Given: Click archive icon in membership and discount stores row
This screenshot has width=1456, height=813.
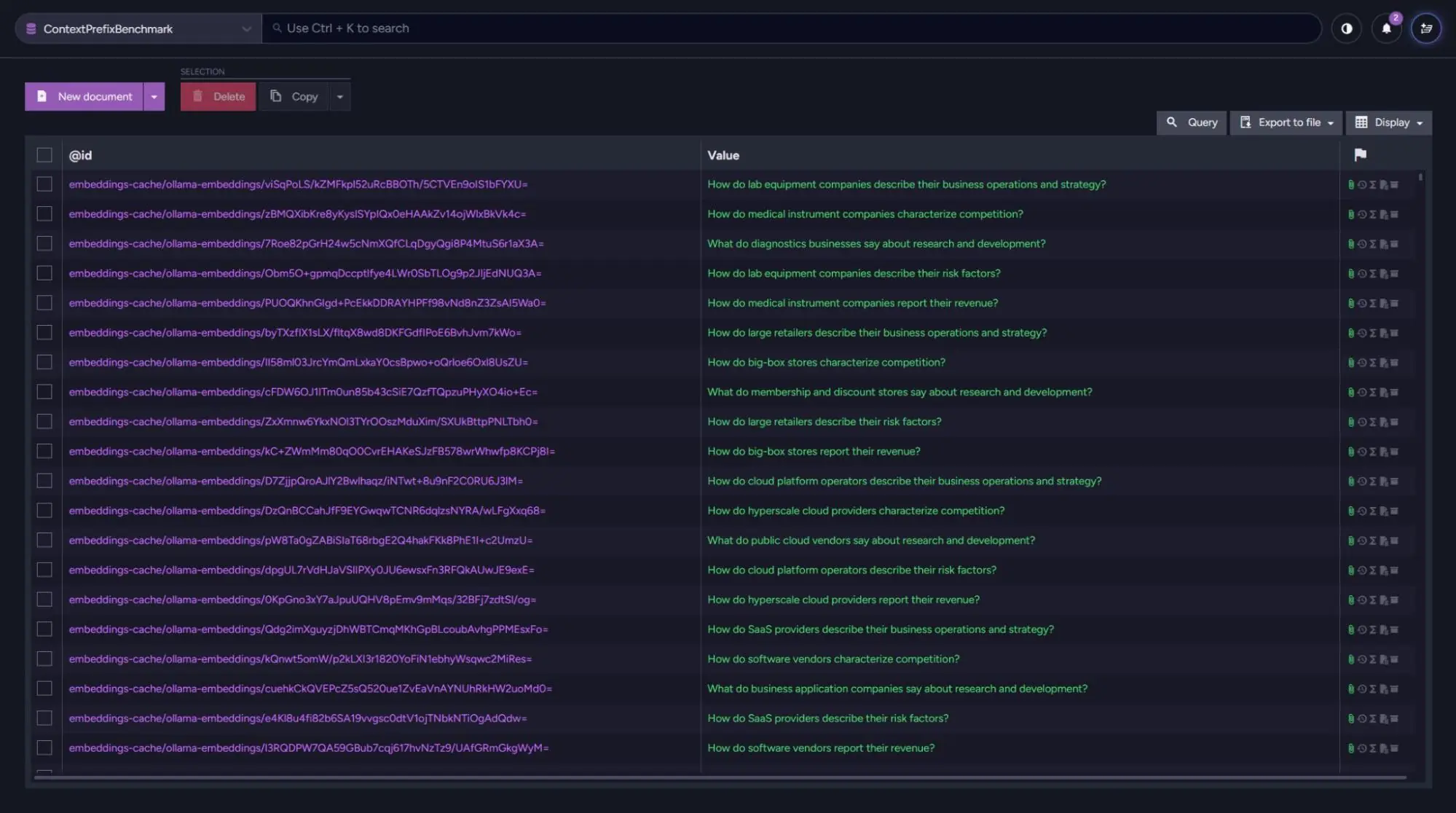Looking at the screenshot, I should (x=1394, y=392).
